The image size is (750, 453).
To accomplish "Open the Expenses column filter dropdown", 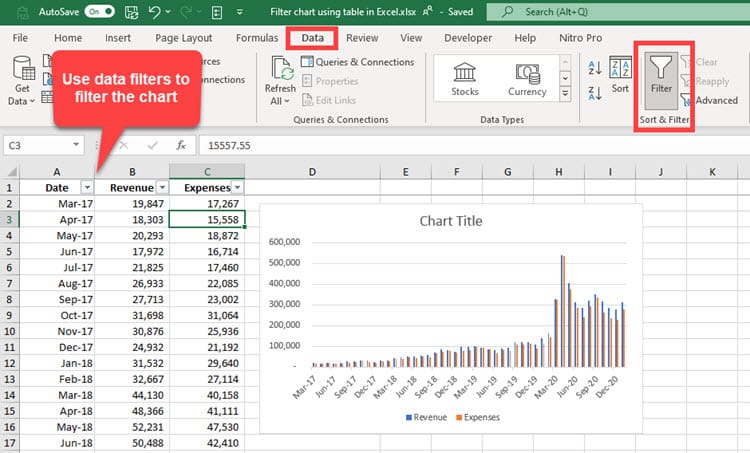I will point(237,187).
